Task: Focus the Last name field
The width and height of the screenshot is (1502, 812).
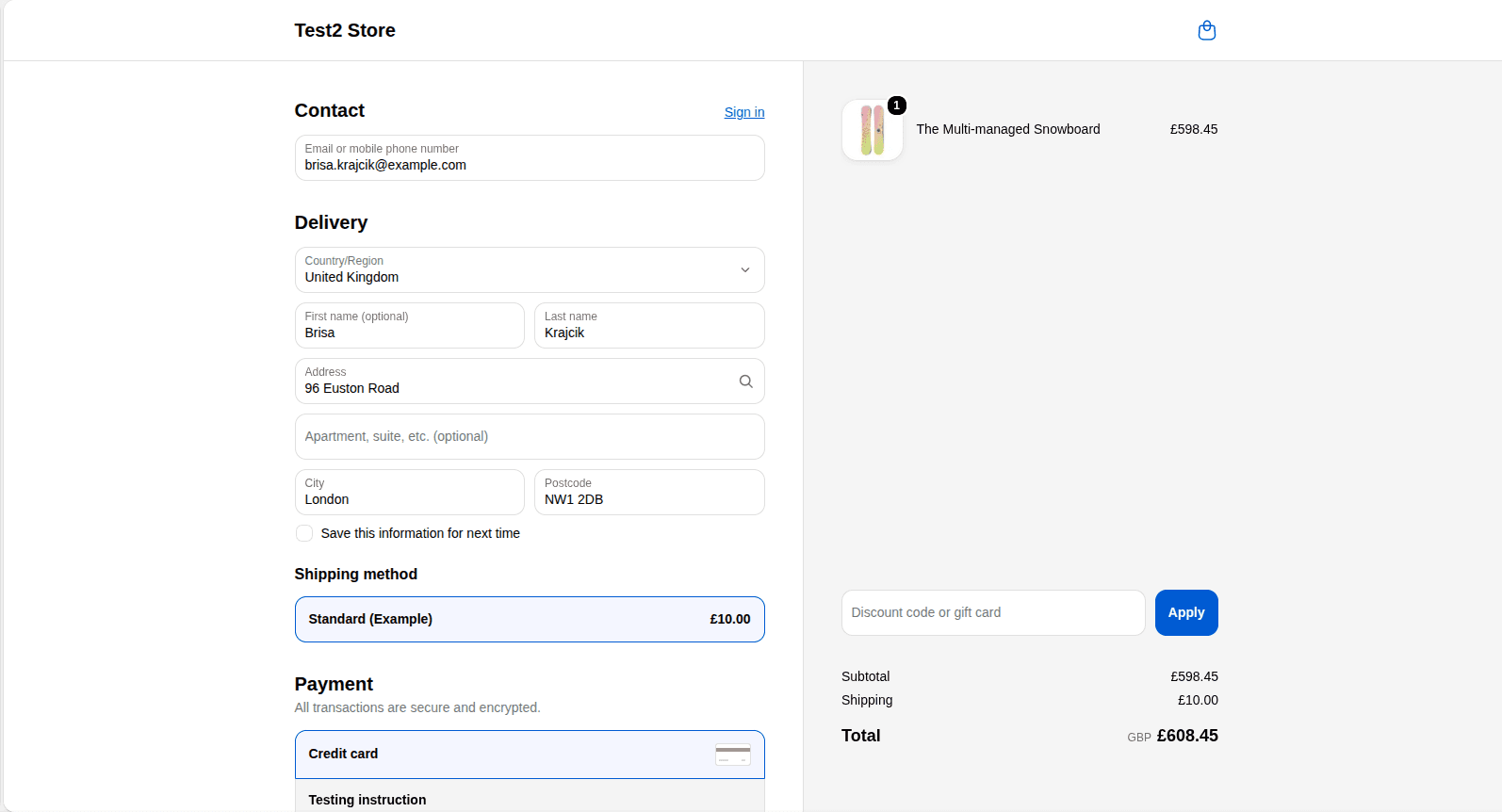Action: pos(649,325)
